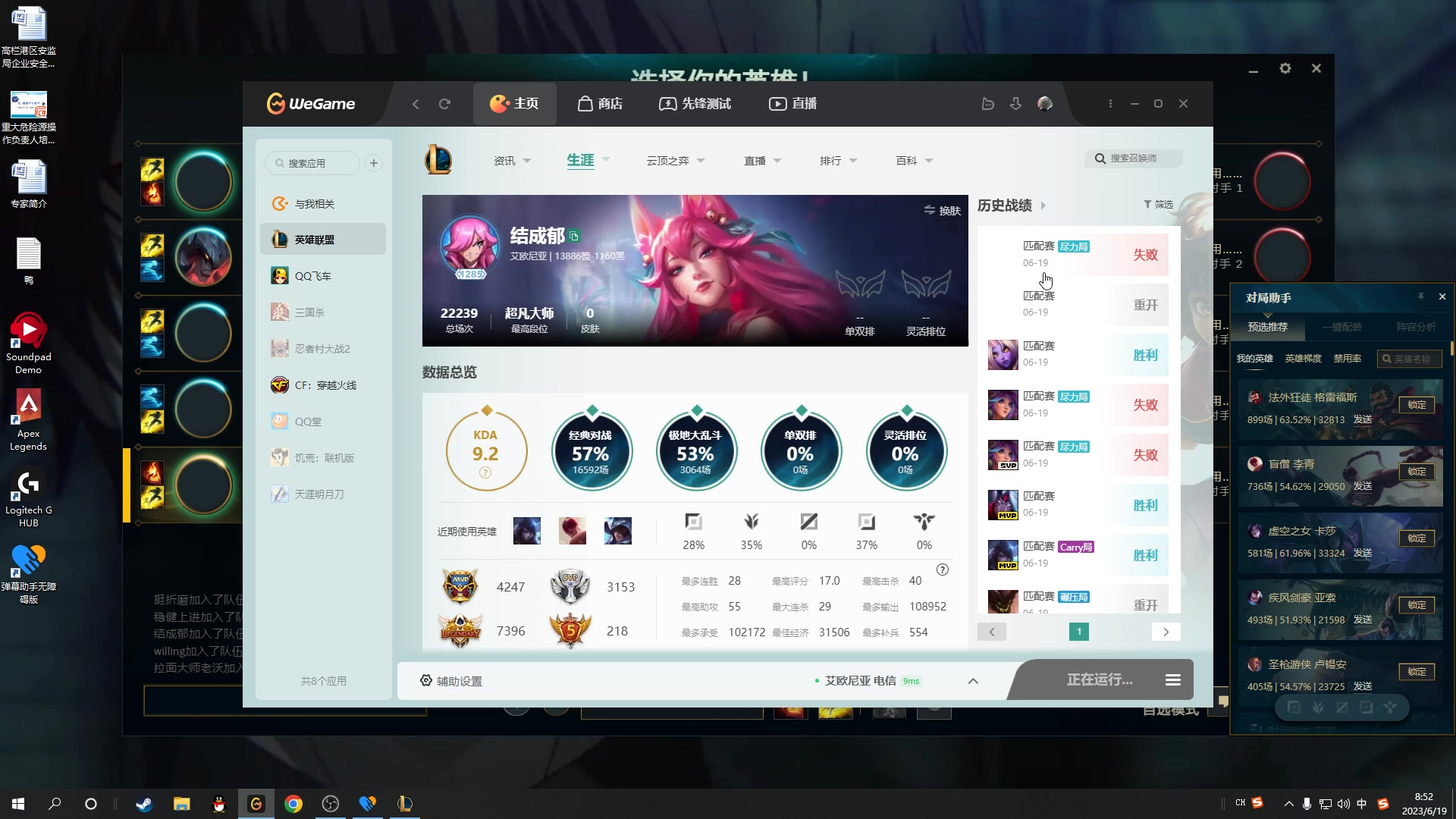
Task: Pin the 对局助手 panel
Action: click(x=1420, y=297)
